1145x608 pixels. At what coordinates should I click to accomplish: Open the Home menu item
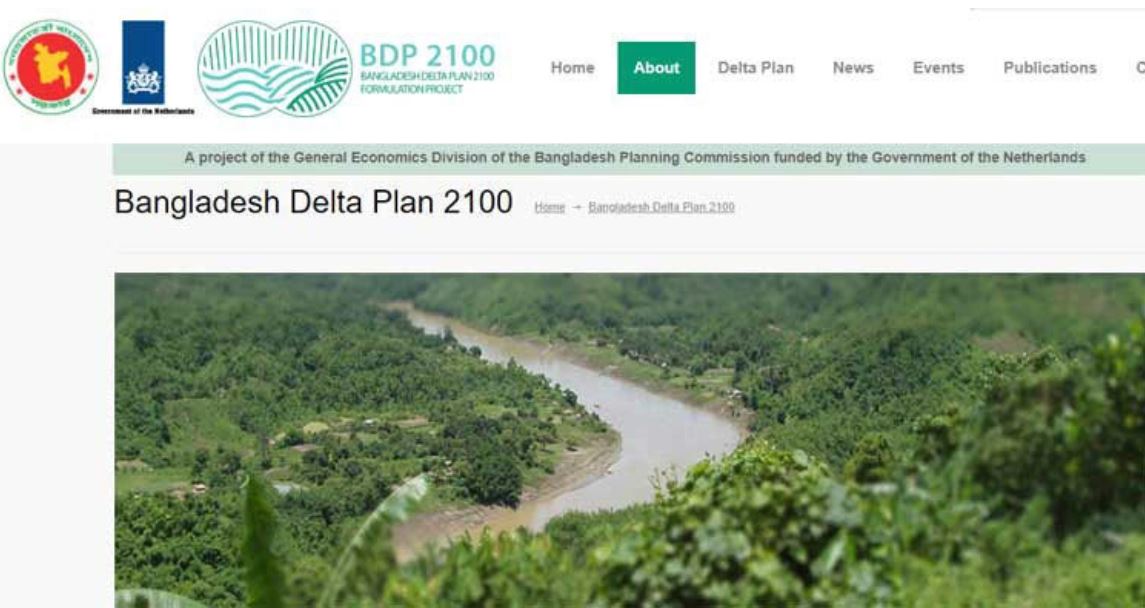point(572,68)
